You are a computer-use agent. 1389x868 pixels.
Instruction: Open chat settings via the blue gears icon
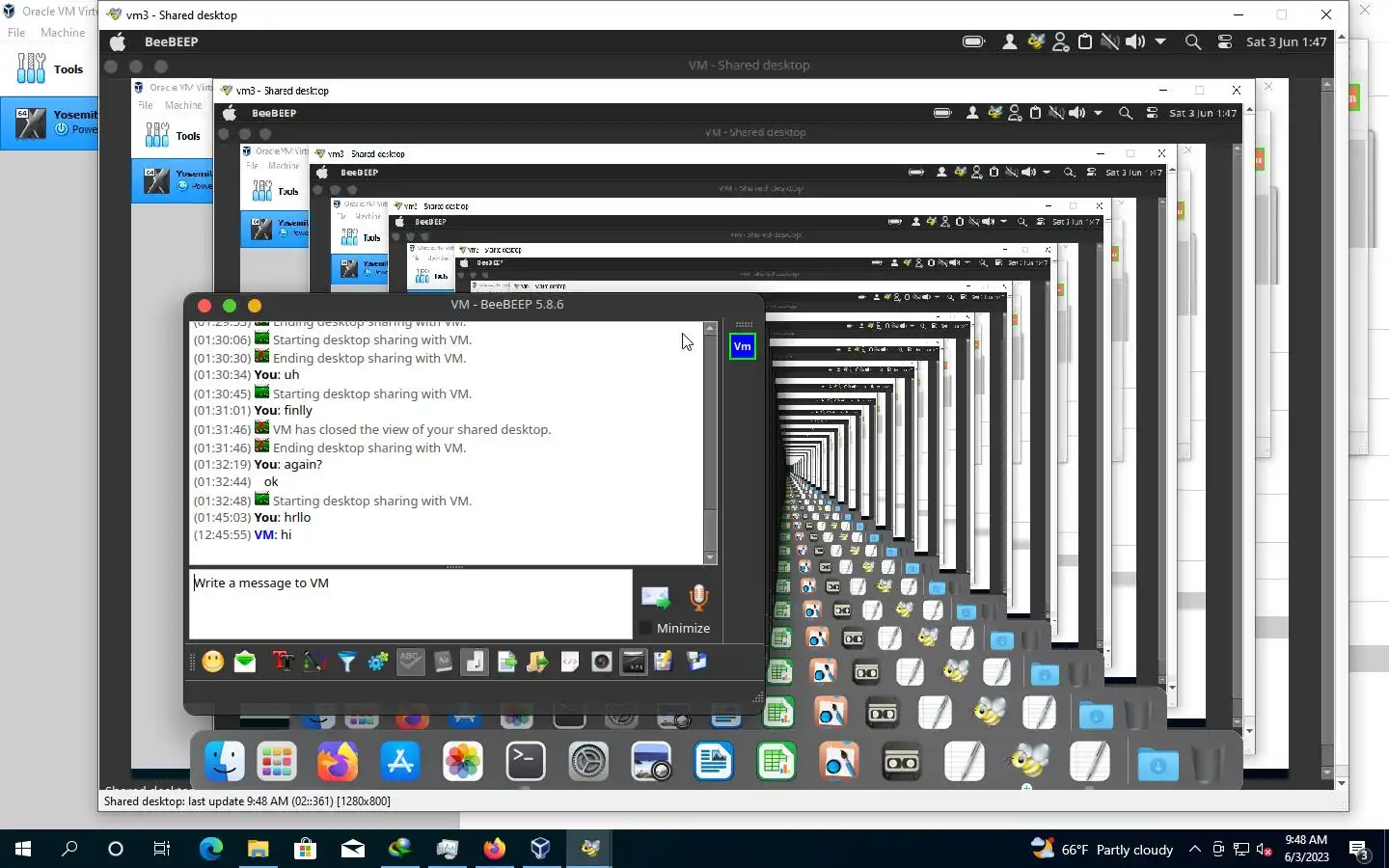[378, 662]
